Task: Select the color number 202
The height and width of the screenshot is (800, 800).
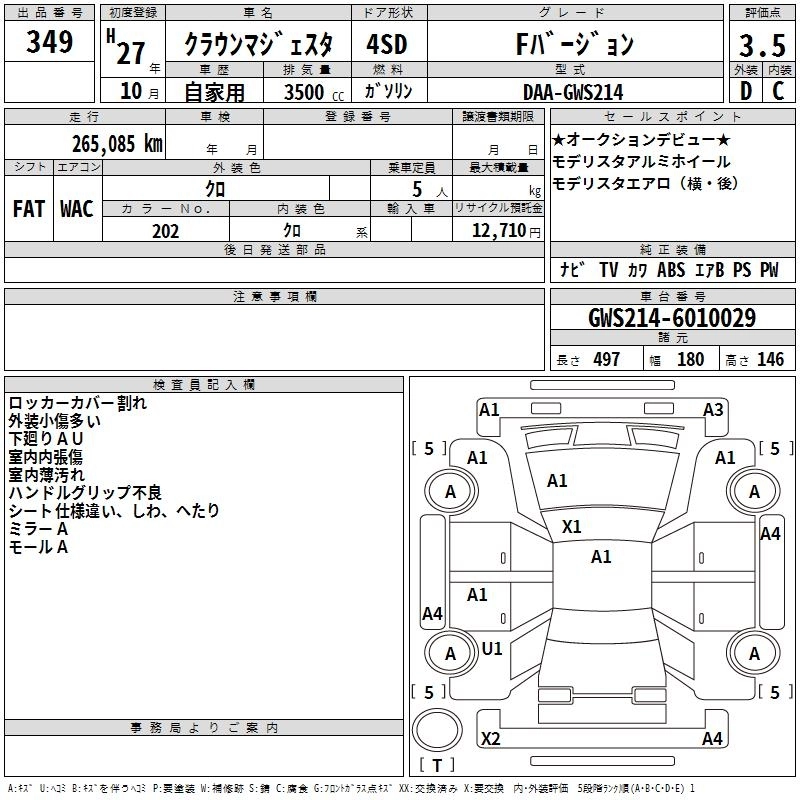Action: click(x=165, y=231)
